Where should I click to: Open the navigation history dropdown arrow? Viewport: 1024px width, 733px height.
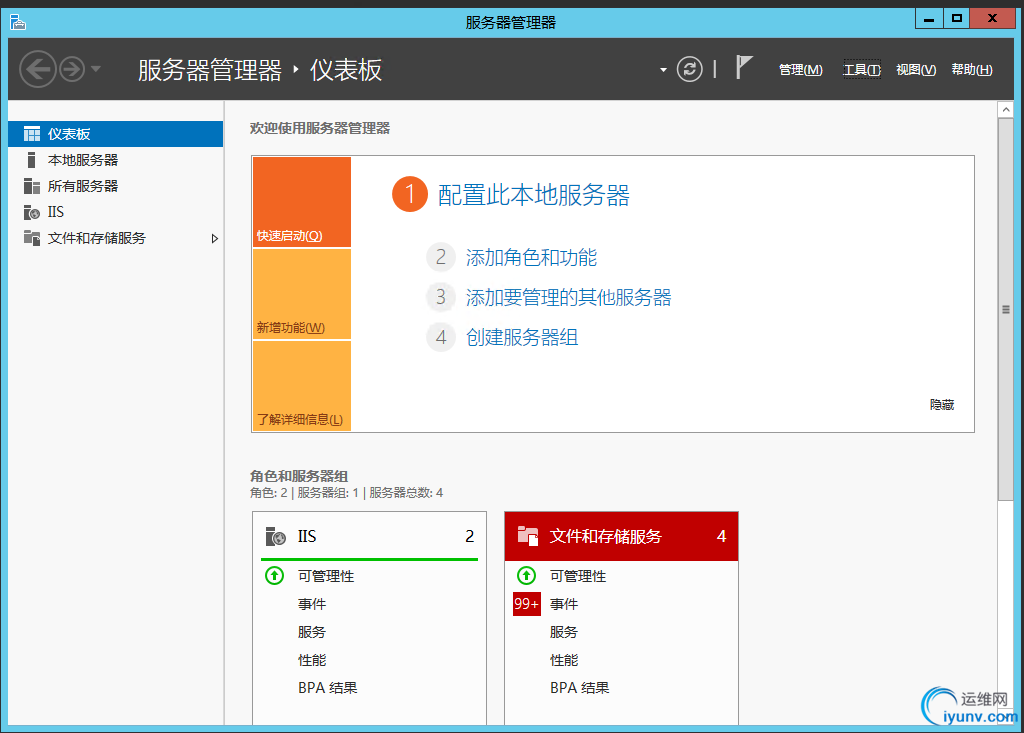(96, 69)
